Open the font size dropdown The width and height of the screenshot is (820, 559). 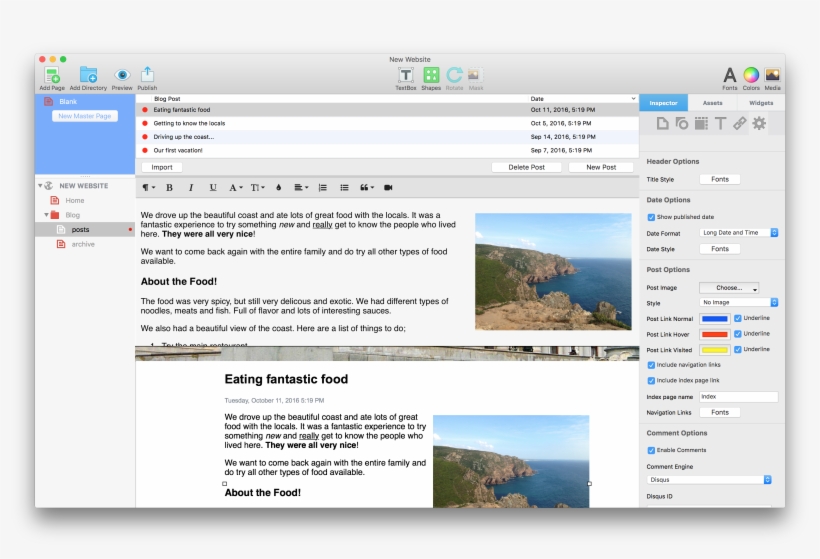tap(257, 188)
